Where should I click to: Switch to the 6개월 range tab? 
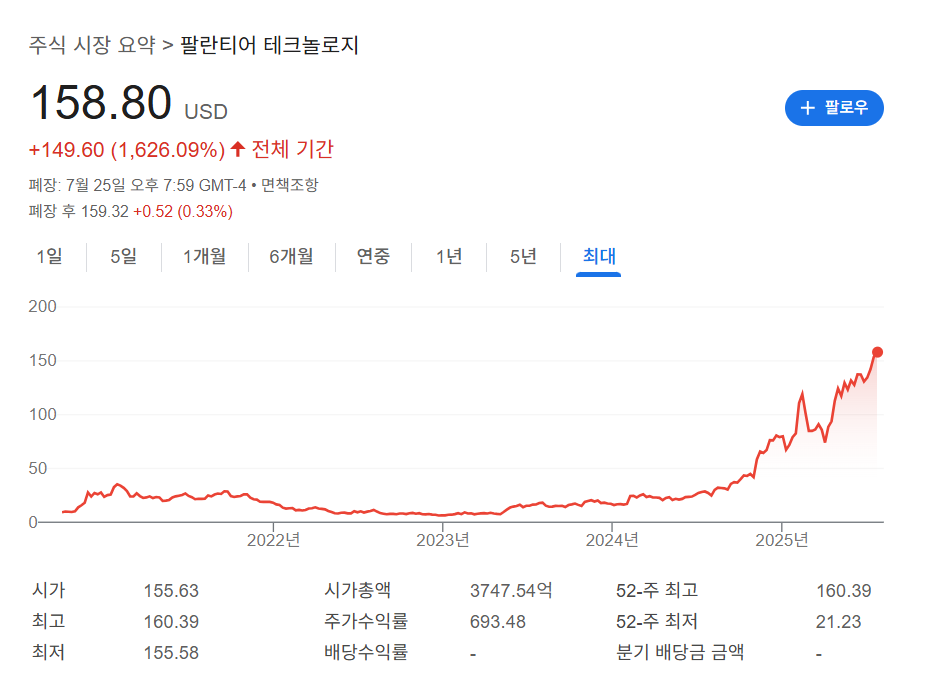coord(291,257)
